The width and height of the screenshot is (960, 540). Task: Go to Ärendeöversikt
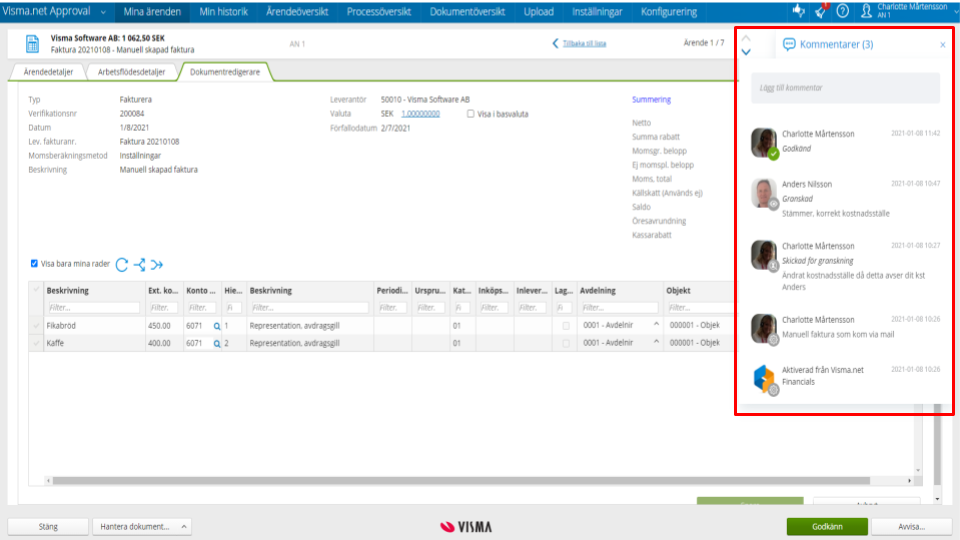297,12
